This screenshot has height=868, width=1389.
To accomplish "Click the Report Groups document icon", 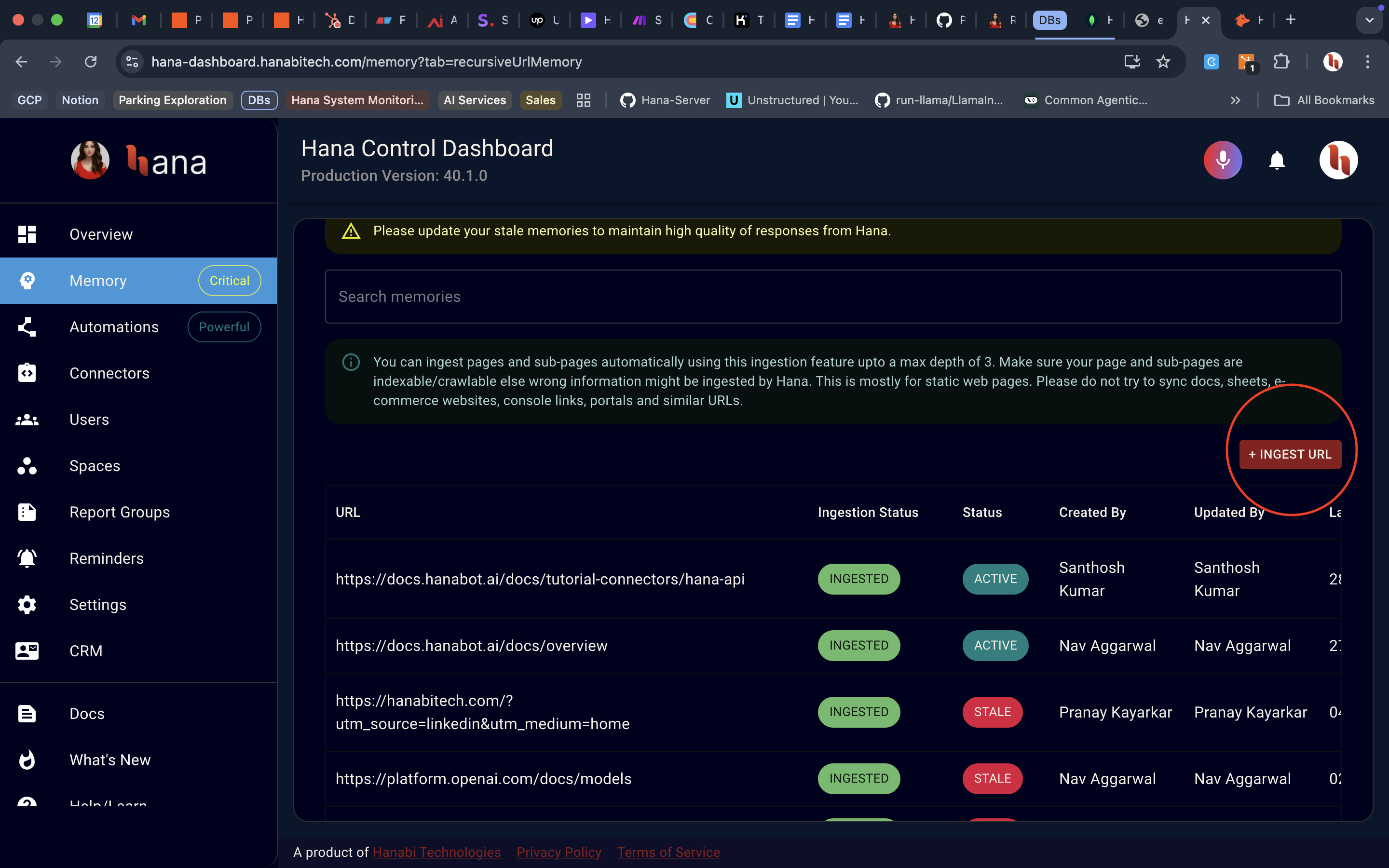I will [27, 512].
